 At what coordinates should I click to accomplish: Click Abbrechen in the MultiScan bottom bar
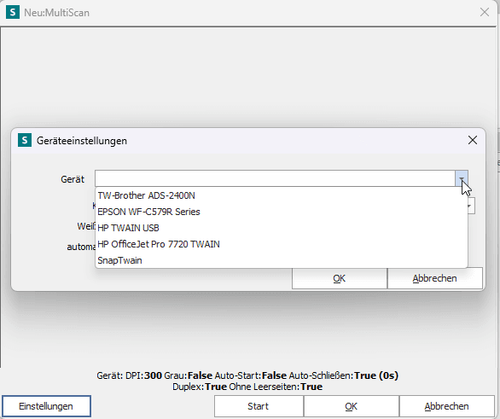pyautogui.click(x=447, y=406)
